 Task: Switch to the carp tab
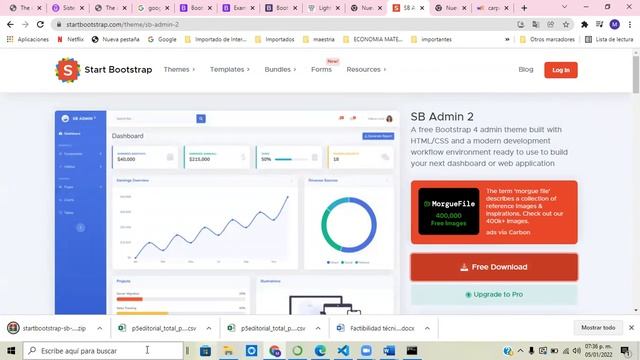[x=493, y=8]
